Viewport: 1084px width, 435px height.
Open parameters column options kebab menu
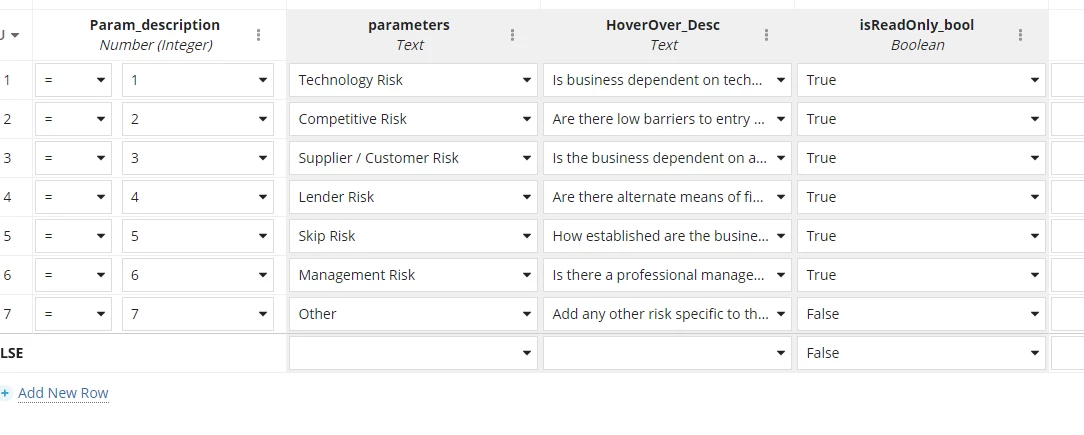[512, 35]
